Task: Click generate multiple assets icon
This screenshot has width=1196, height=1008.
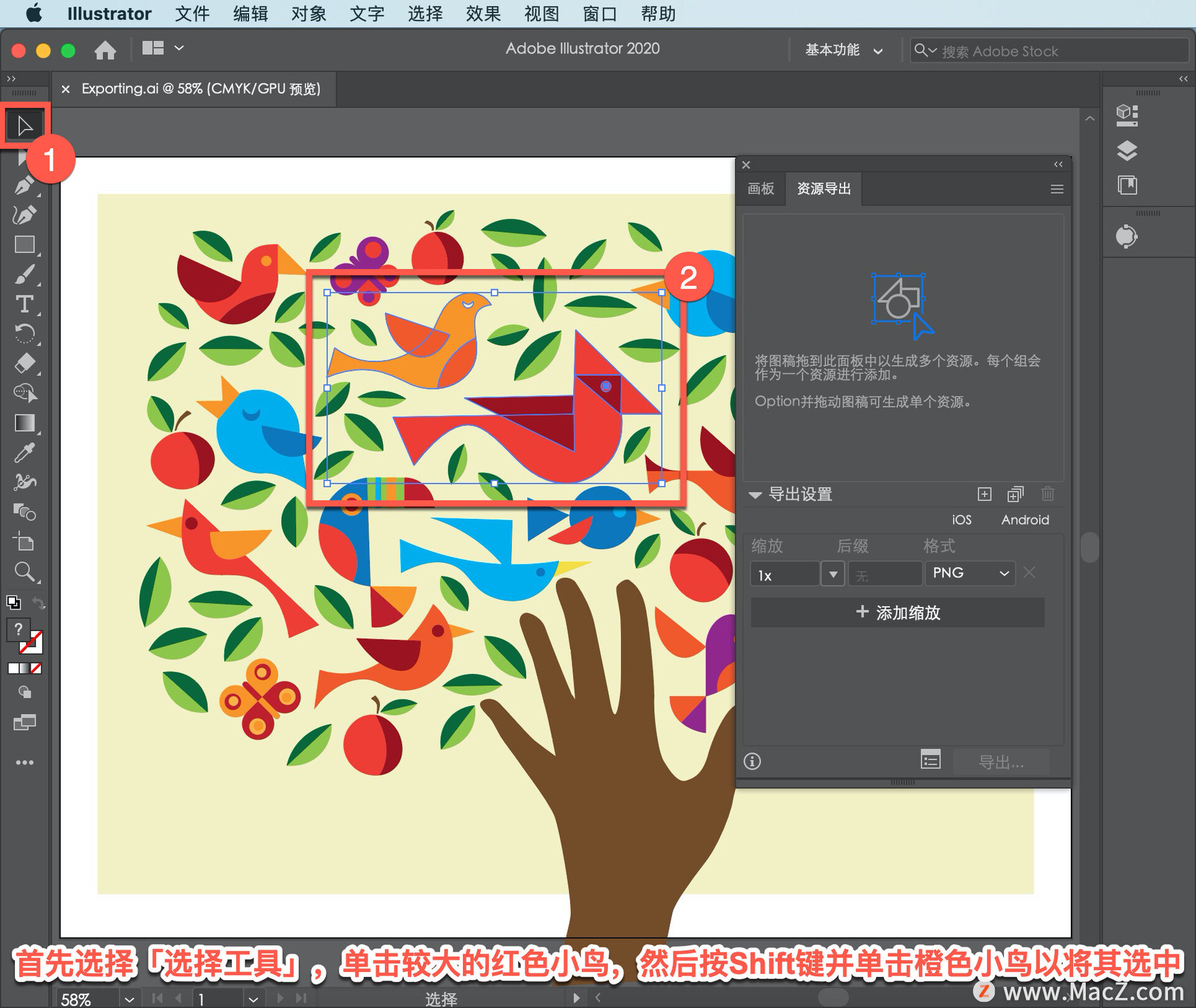Action: coord(1015,494)
